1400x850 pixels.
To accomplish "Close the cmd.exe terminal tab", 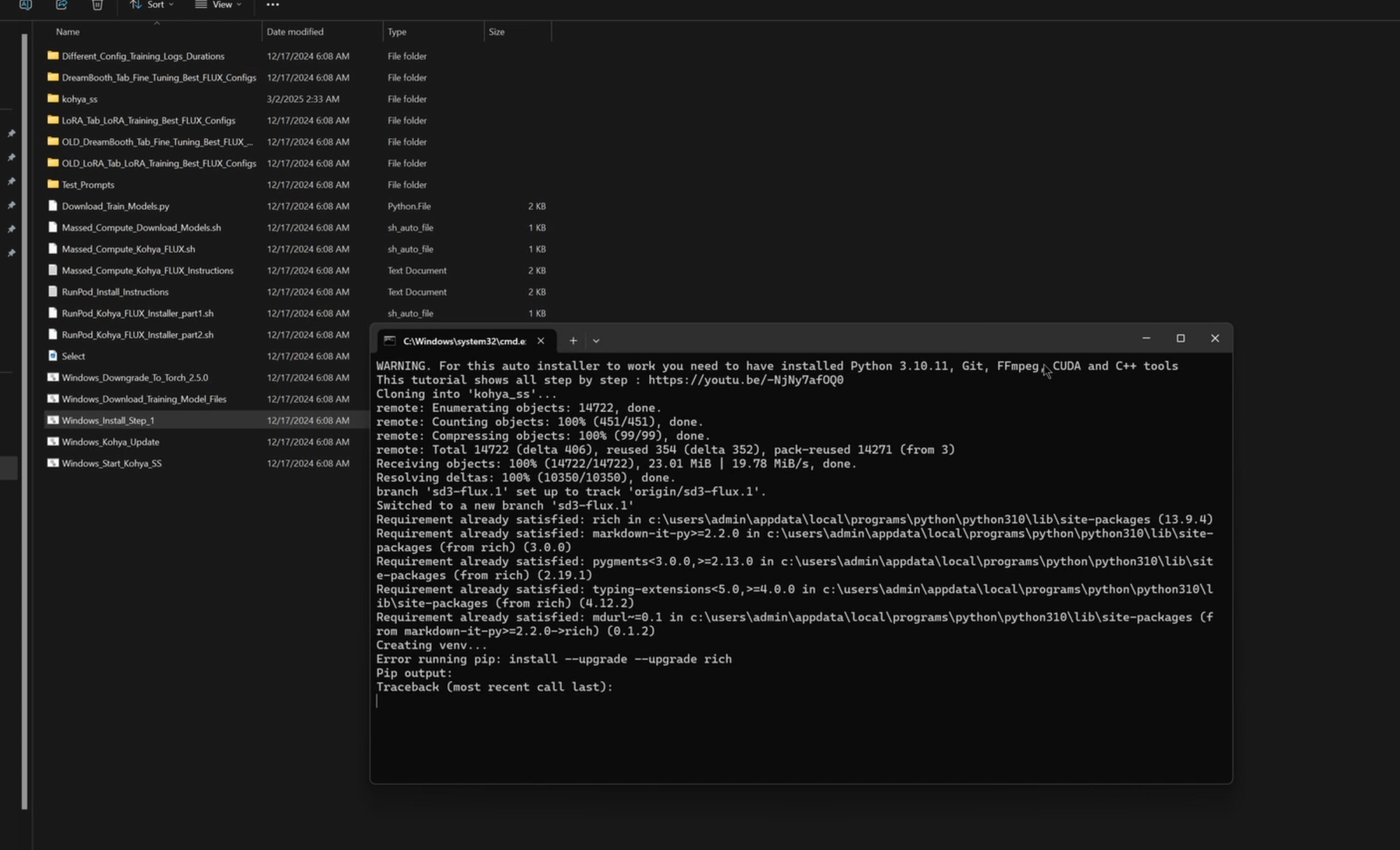I will pyautogui.click(x=540, y=341).
